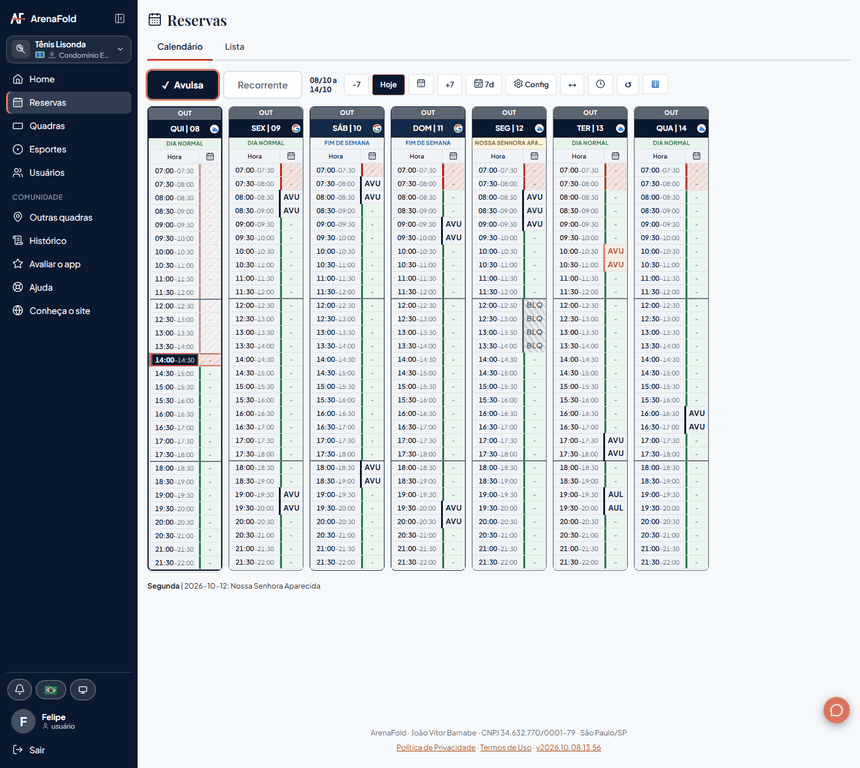Click the display monitor theme icon

(x=83, y=690)
